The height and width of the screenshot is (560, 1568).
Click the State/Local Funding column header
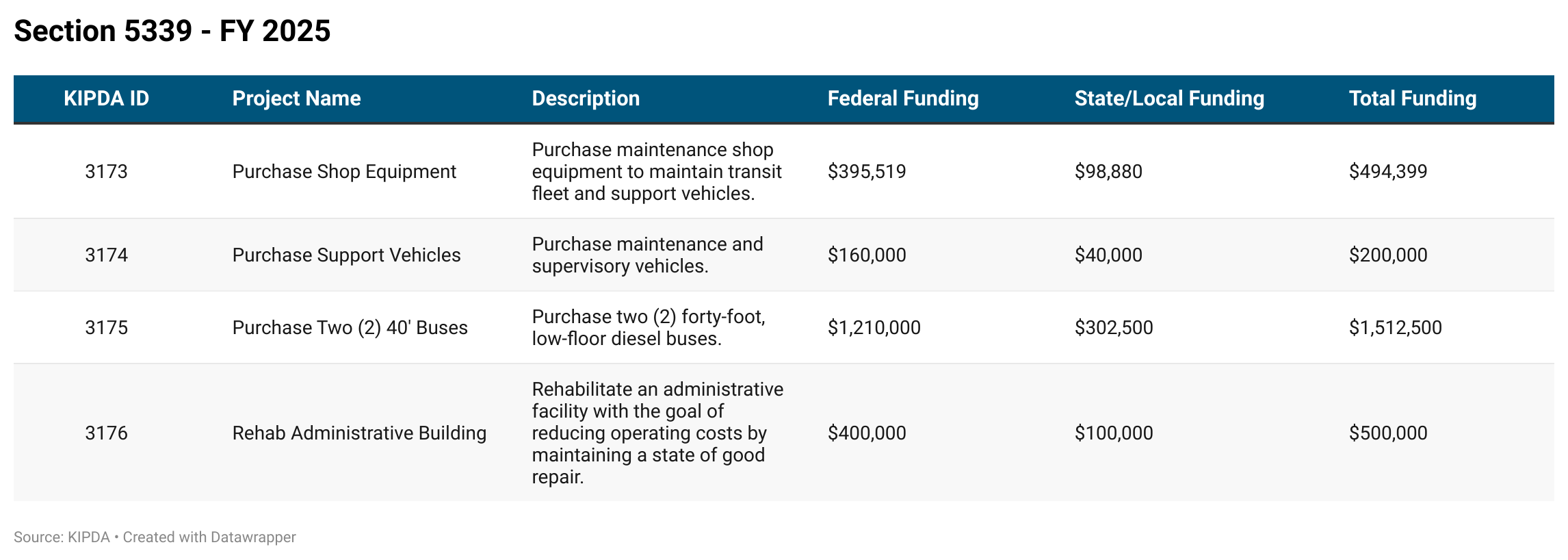pyautogui.click(x=1169, y=99)
